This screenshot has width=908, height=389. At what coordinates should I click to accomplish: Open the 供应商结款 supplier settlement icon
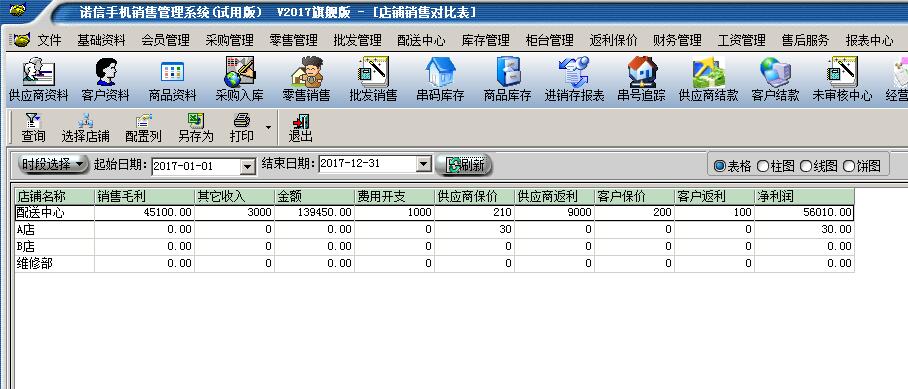click(x=708, y=79)
